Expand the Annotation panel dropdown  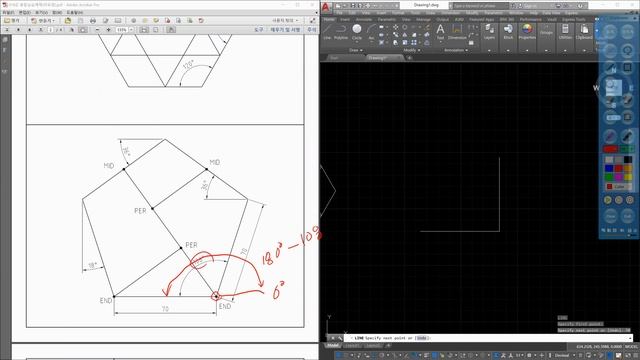(456, 50)
